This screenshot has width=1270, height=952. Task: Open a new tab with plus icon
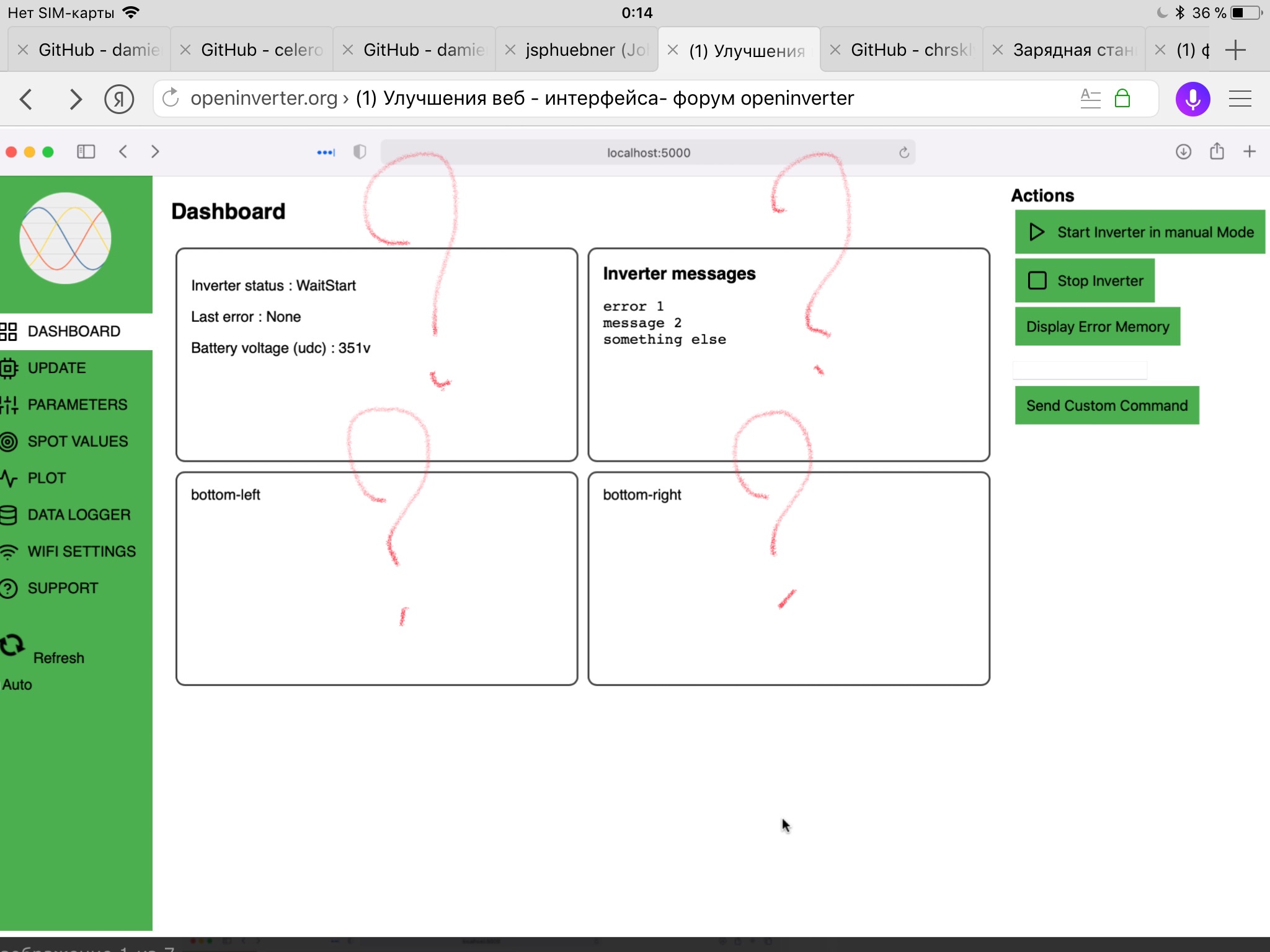click(1235, 50)
